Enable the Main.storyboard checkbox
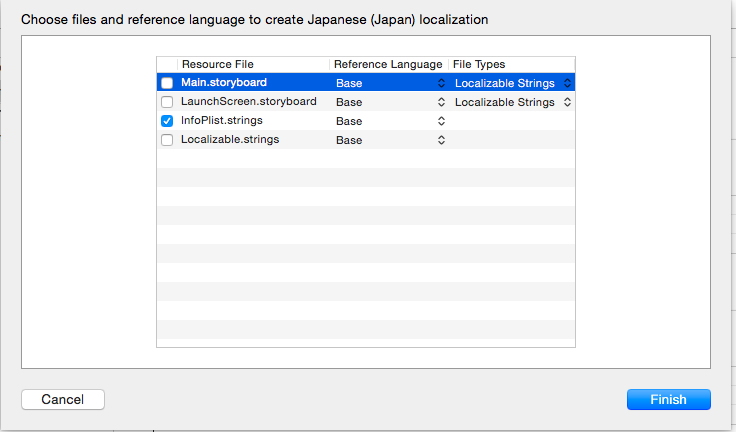The image size is (736, 432). pos(167,83)
